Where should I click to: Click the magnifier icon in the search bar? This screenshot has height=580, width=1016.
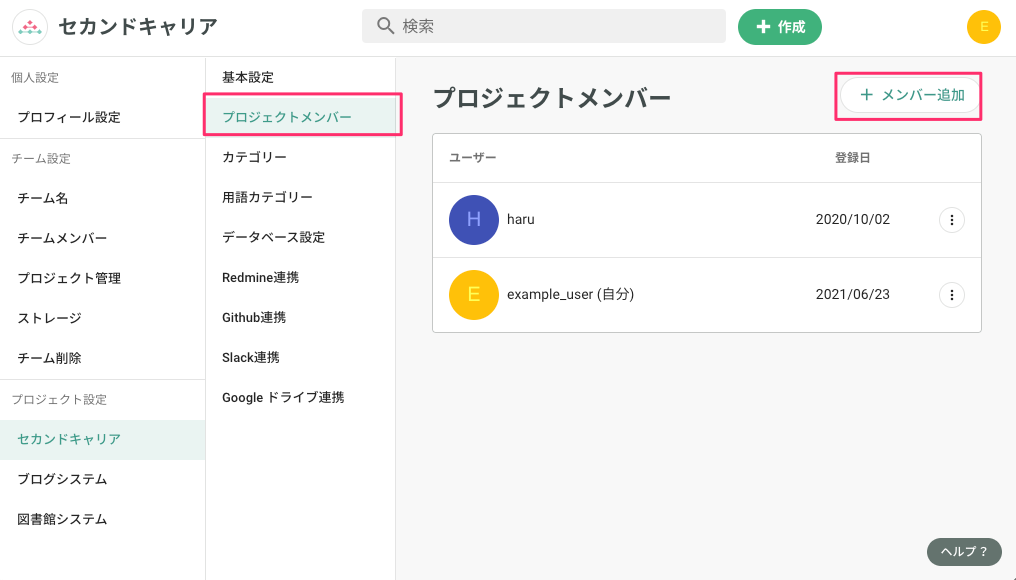click(x=385, y=26)
